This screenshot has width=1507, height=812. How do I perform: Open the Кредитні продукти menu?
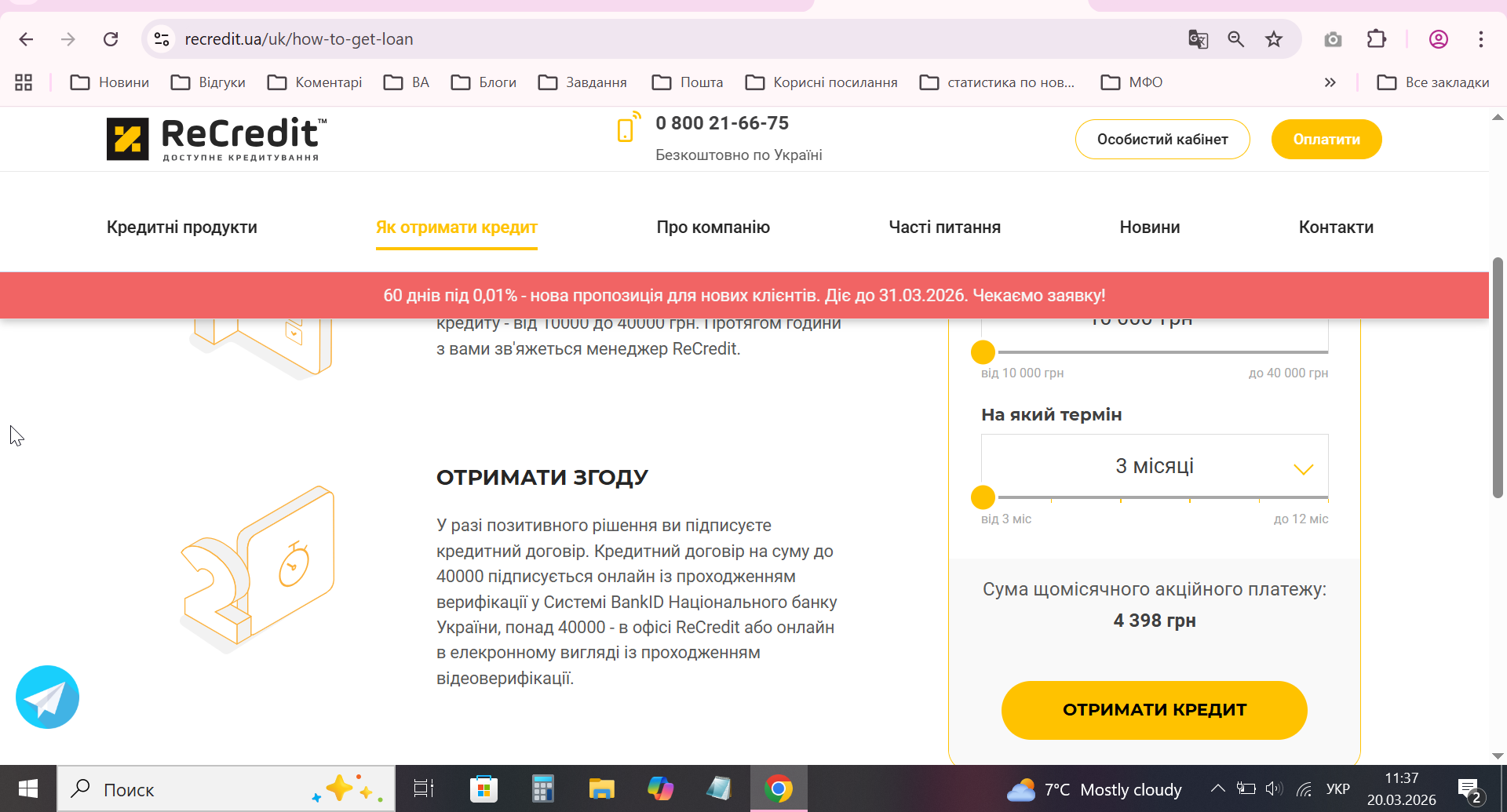[x=182, y=228]
